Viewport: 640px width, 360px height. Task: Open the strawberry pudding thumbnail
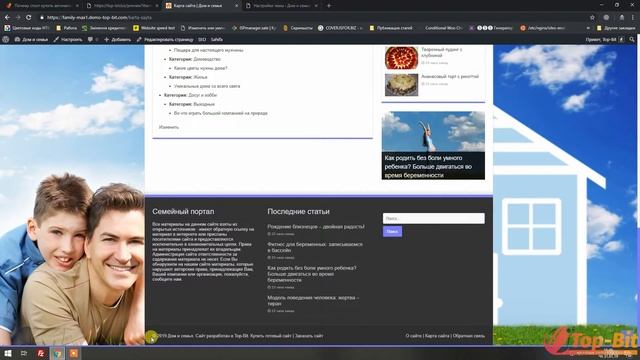(402, 58)
